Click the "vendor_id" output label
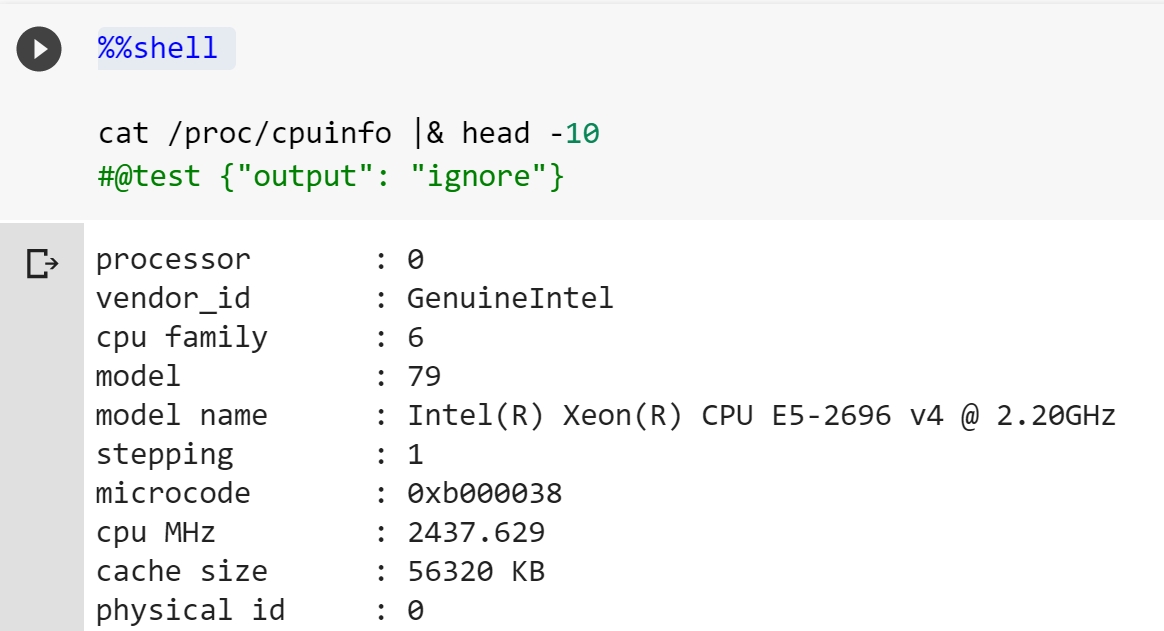1164x631 pixels. tap(173, 299)
